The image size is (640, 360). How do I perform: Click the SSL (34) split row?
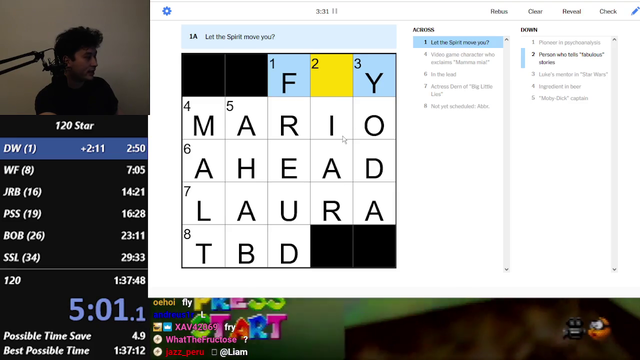pos(74,258)
